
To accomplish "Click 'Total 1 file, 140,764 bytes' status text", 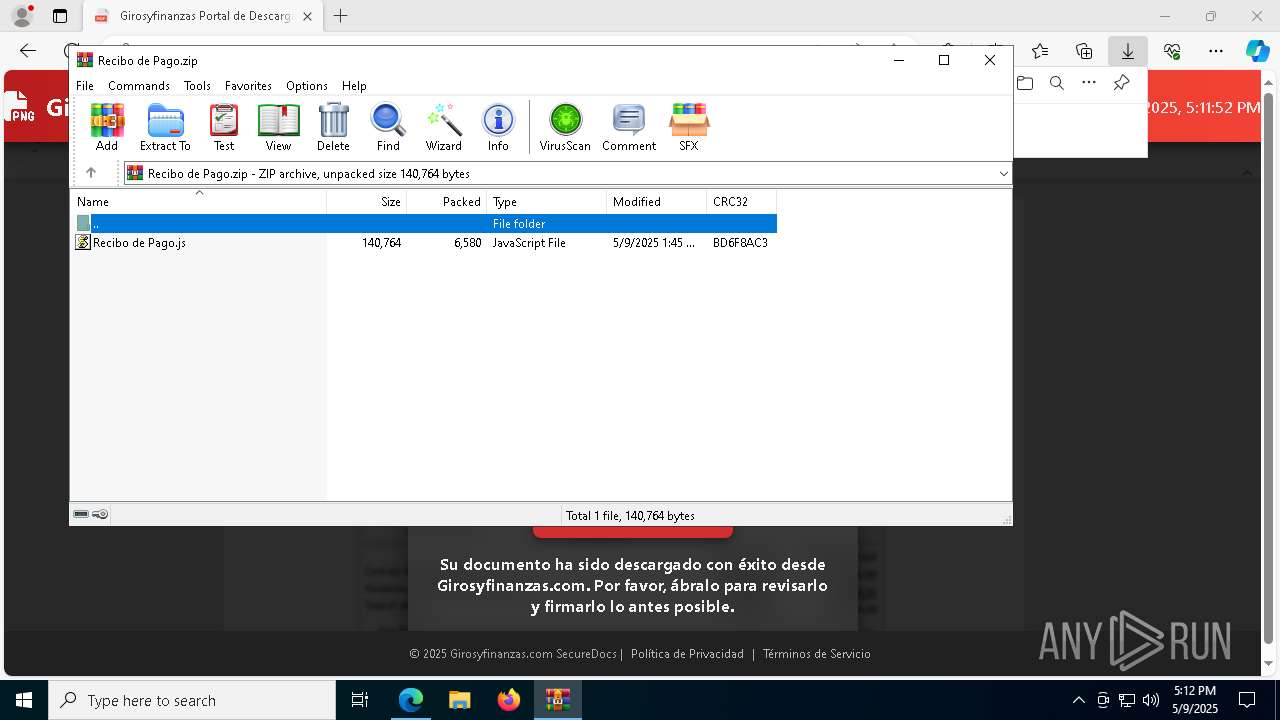I will 630,516.
